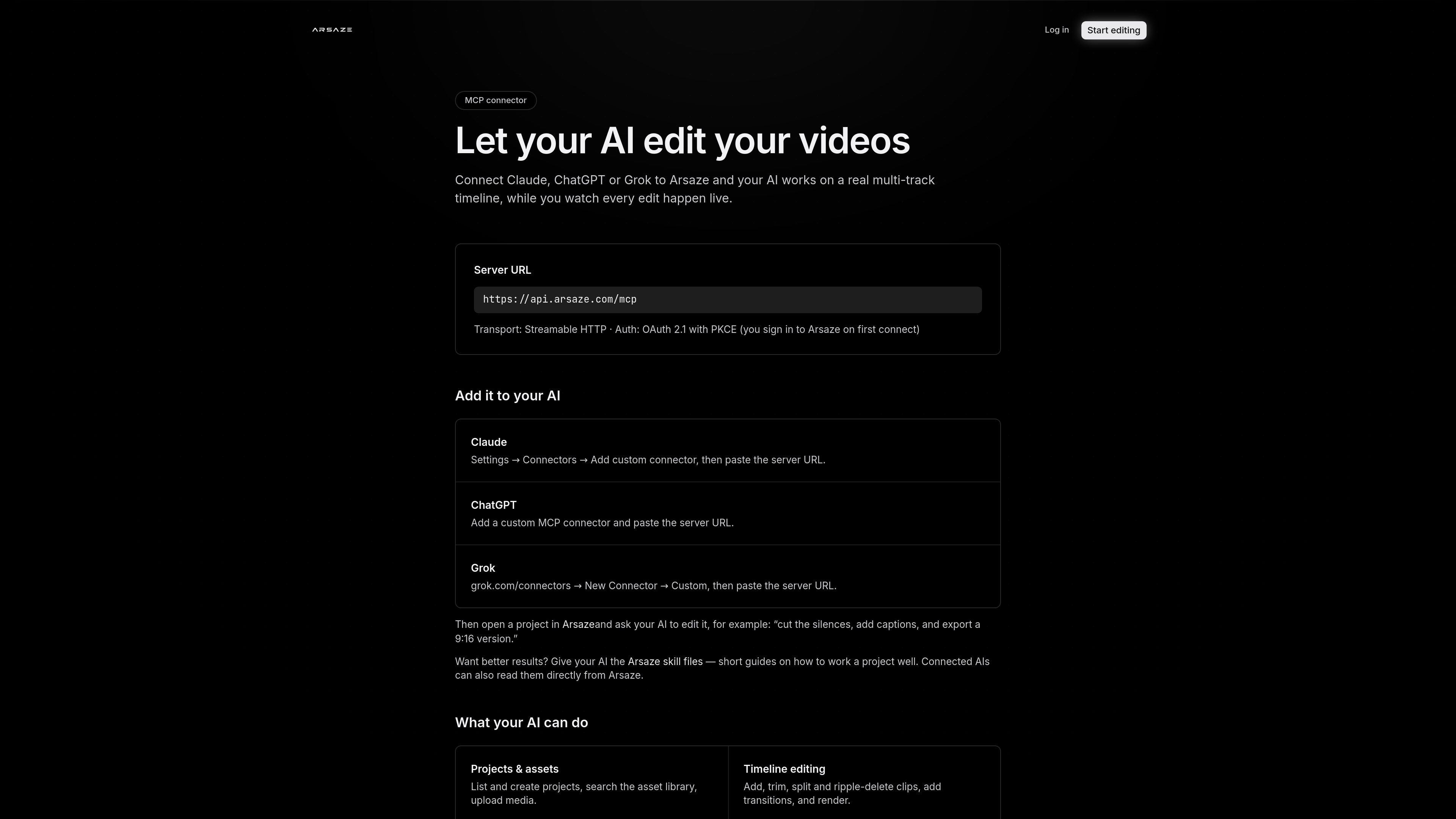Click the ChatGPT row heading
The width and height of the screenshot is (1456, 819).
tap(493, 505)
